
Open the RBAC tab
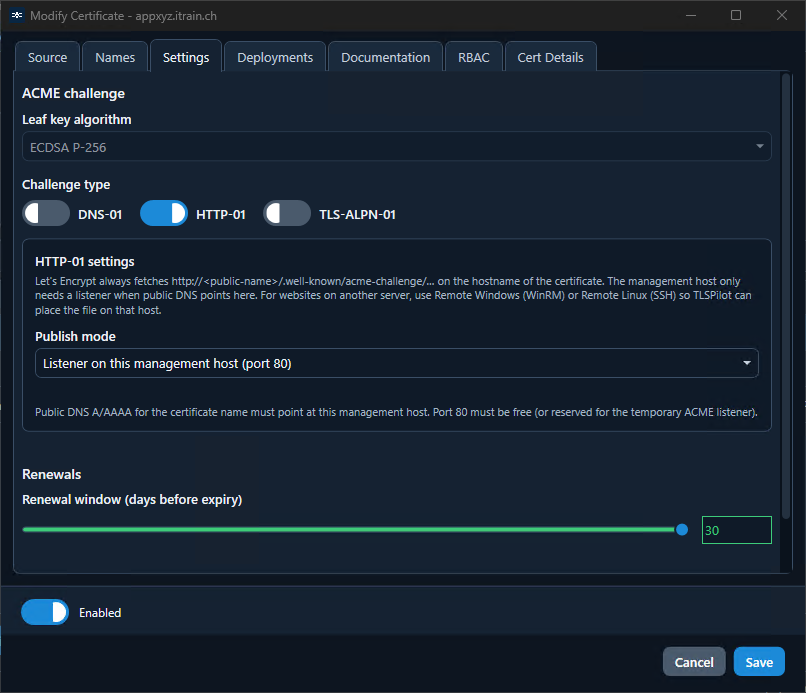click(x=474, y=57)
